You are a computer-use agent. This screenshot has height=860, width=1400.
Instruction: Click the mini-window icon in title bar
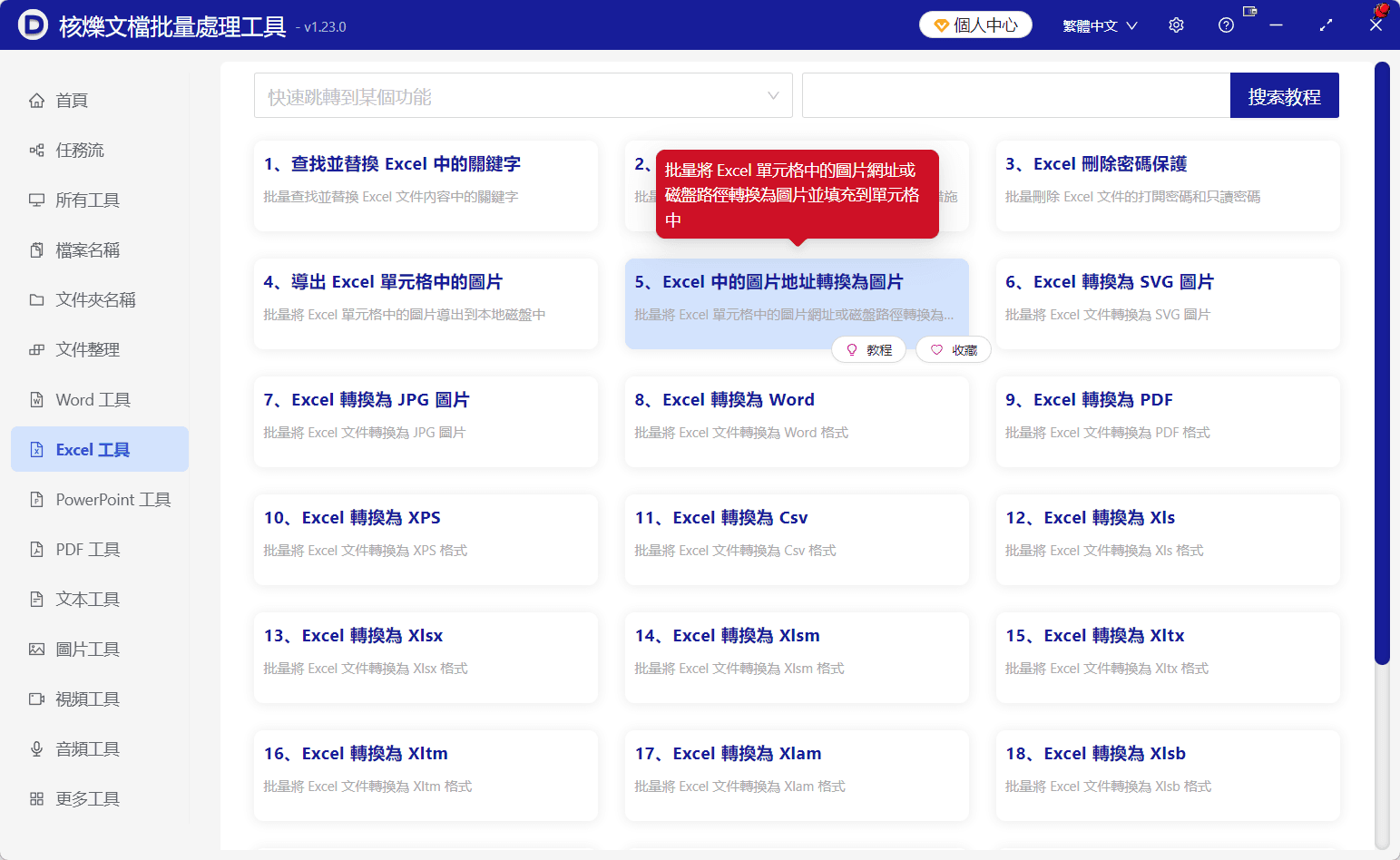point(1250,11)
